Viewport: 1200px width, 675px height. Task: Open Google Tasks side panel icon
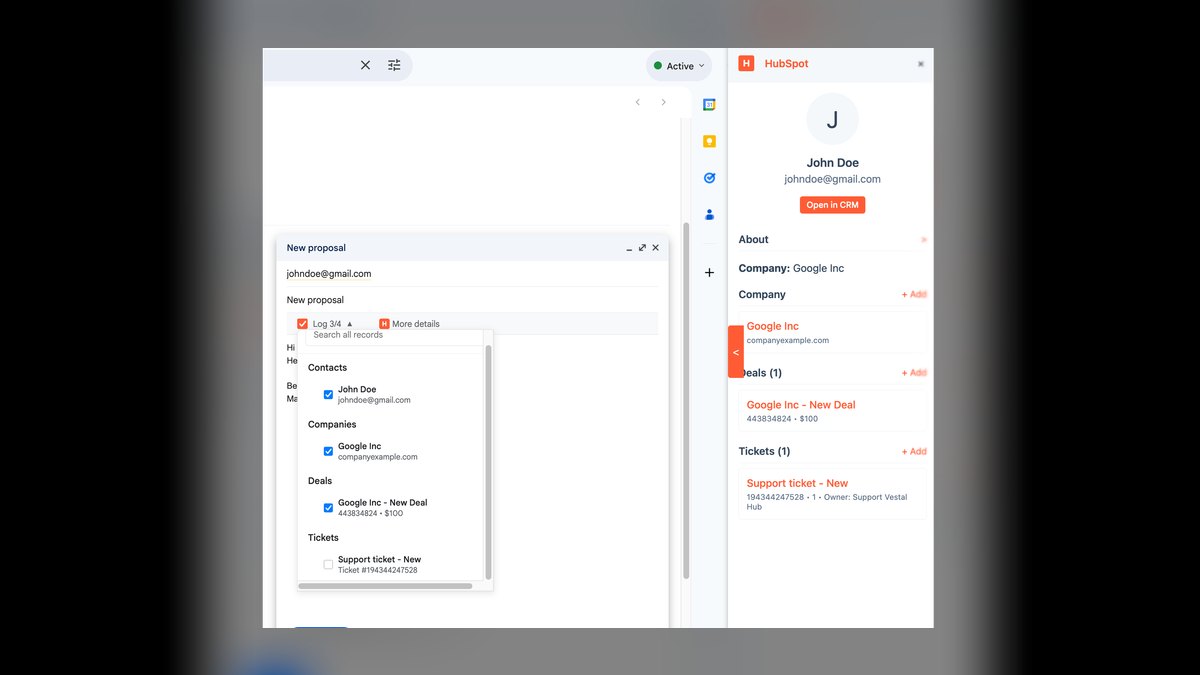[709, 178]
